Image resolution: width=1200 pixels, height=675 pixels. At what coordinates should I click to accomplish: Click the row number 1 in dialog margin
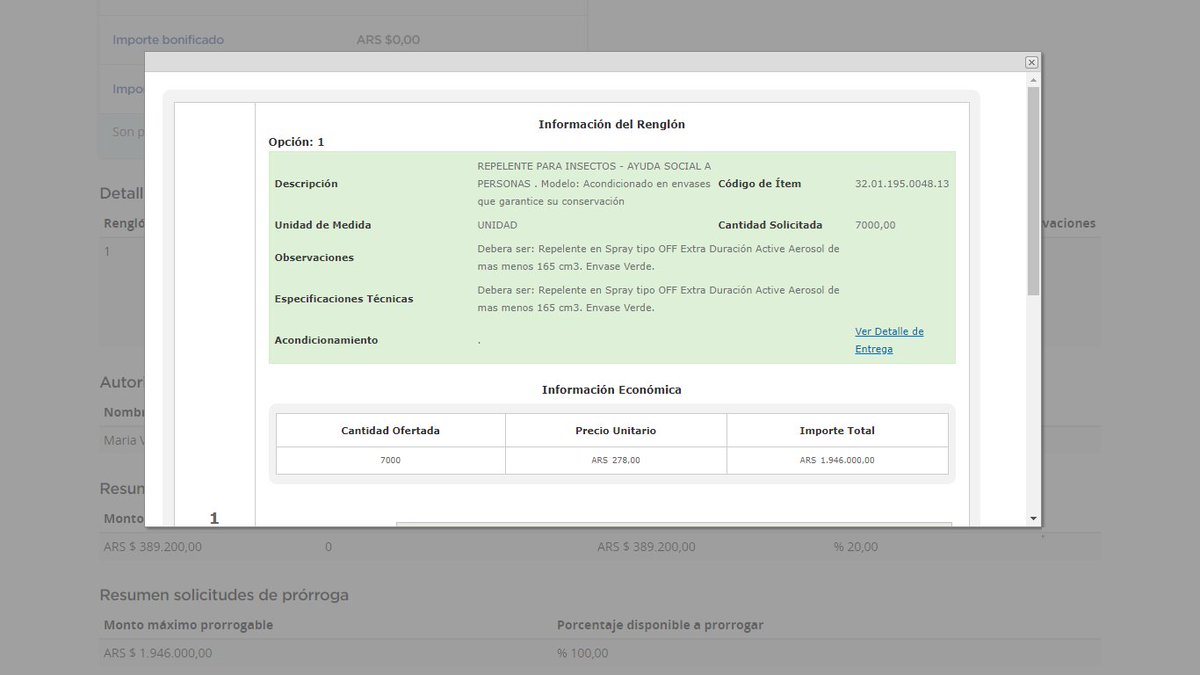pyautogui.click(x=214, y=518)
